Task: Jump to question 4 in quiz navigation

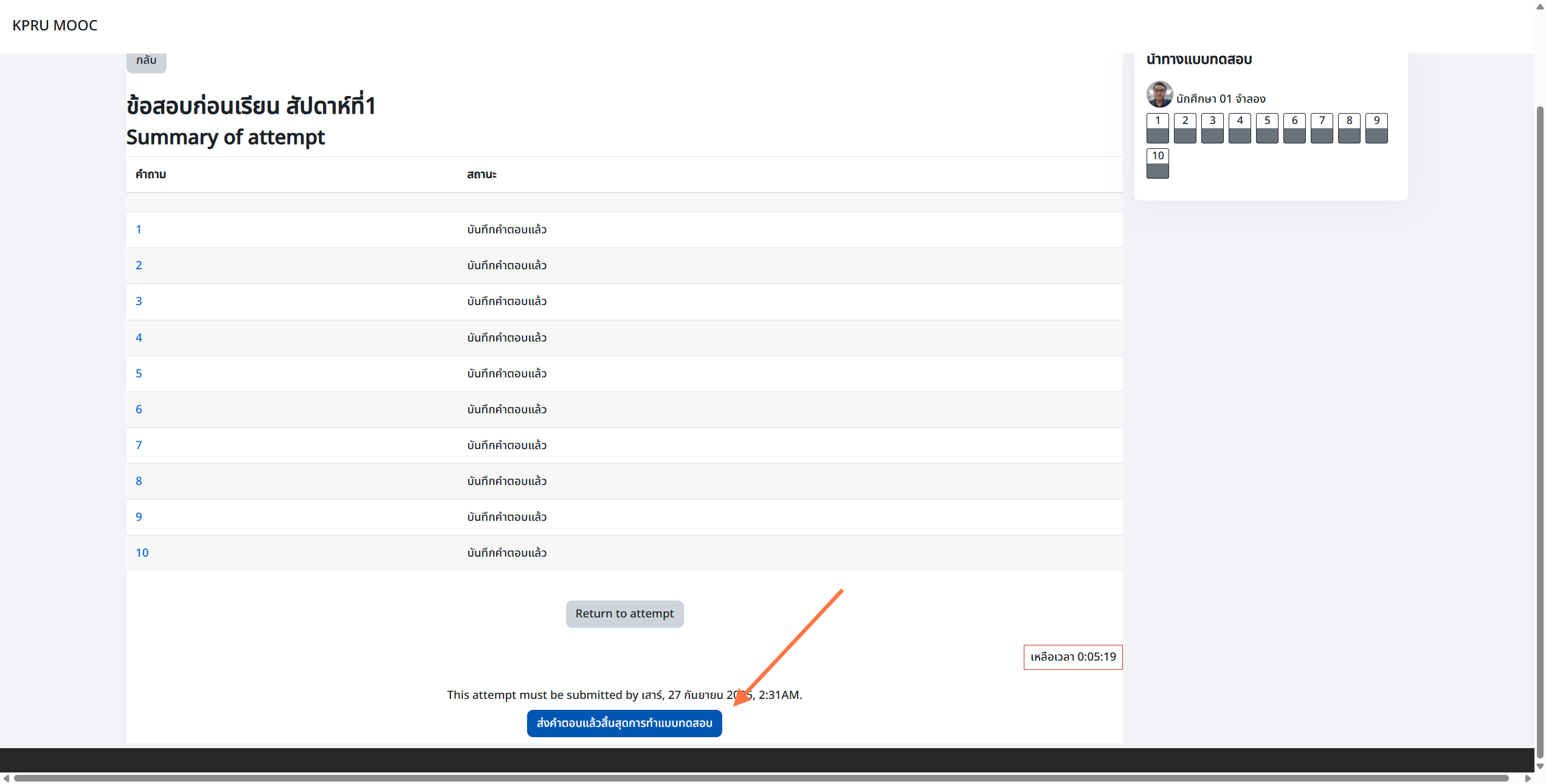Action: 1240,128
